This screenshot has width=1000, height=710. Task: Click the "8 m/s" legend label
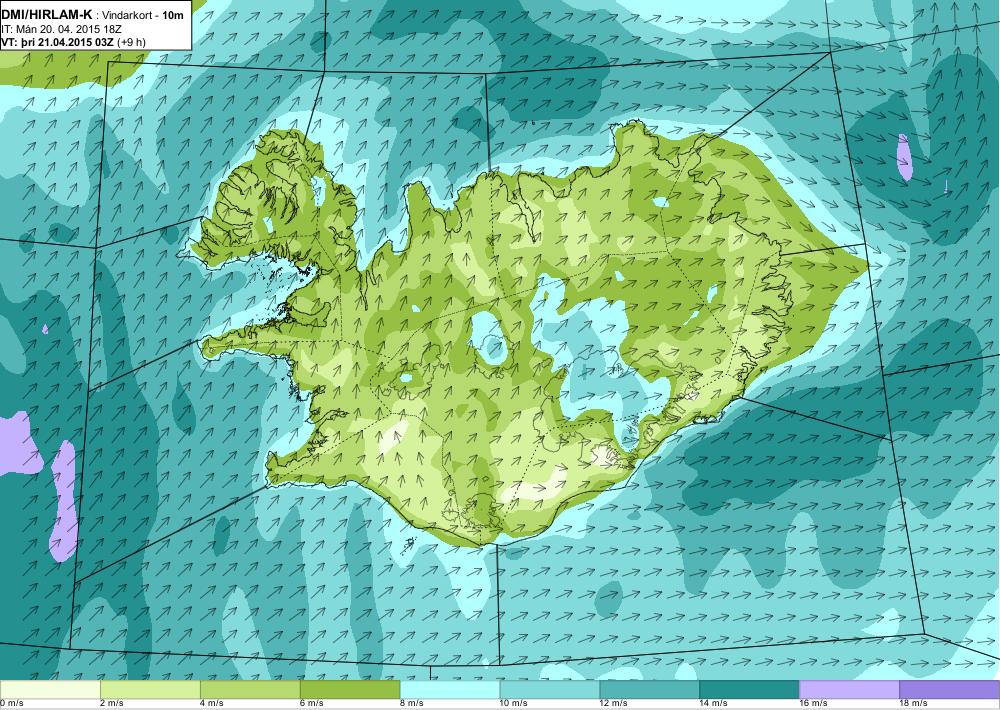coord(412,704)
